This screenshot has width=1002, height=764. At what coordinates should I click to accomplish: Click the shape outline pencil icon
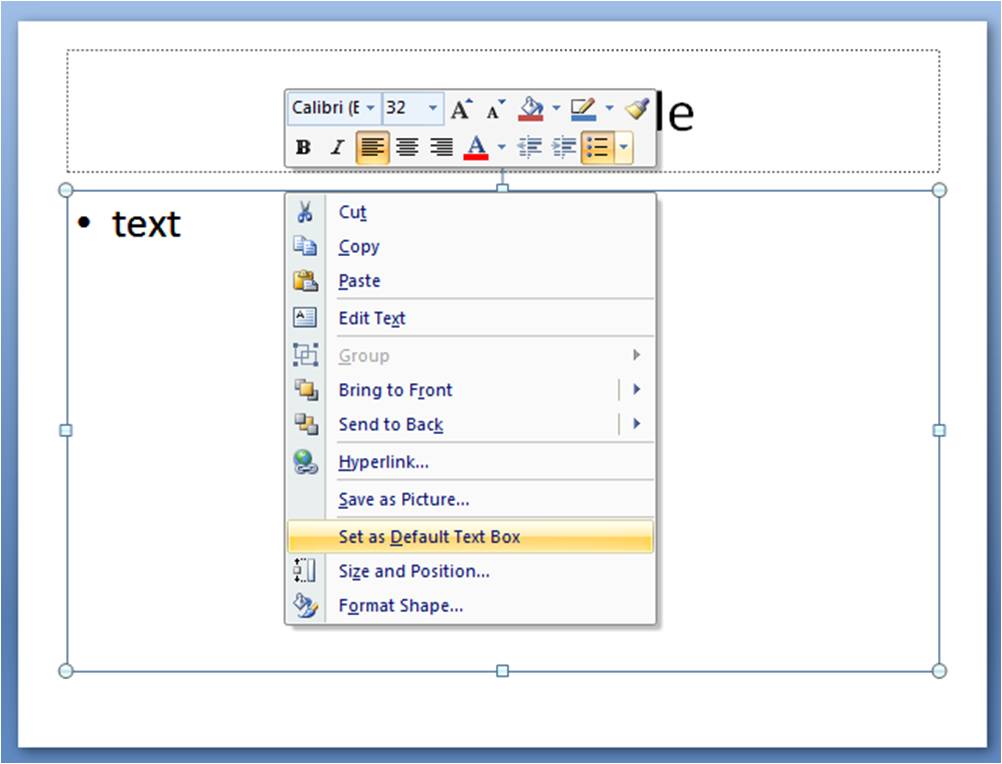click(x=582, y=107)
